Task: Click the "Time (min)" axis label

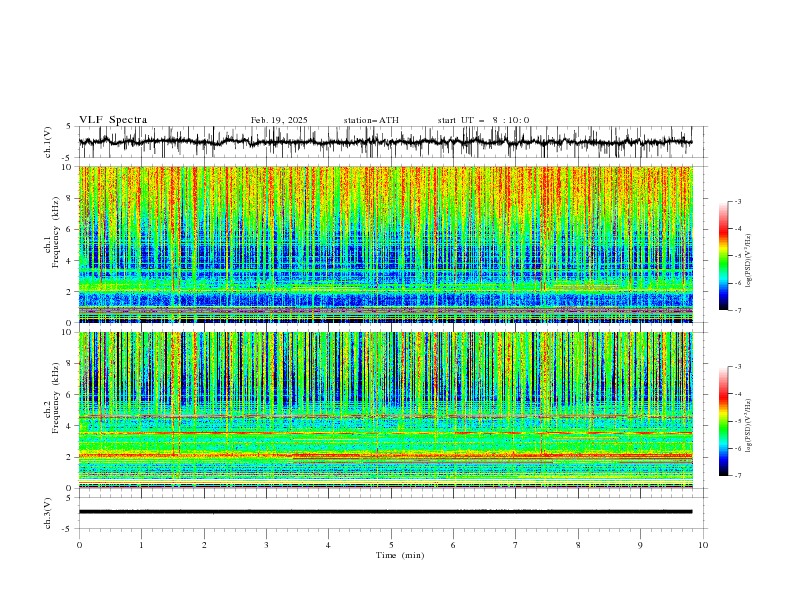Action: [x=400, y=555]
